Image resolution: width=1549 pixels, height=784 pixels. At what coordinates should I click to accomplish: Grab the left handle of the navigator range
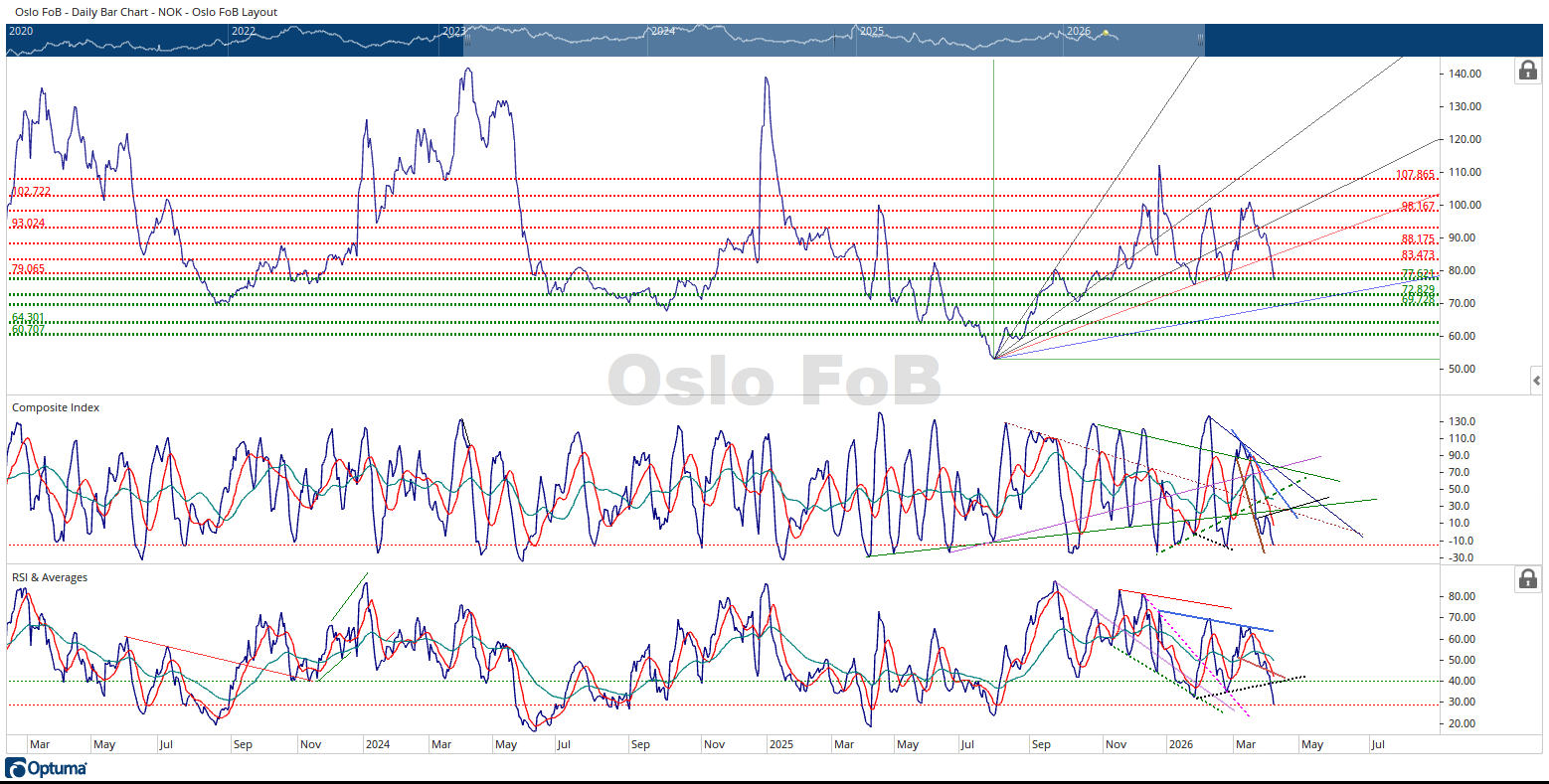(466, 40)
